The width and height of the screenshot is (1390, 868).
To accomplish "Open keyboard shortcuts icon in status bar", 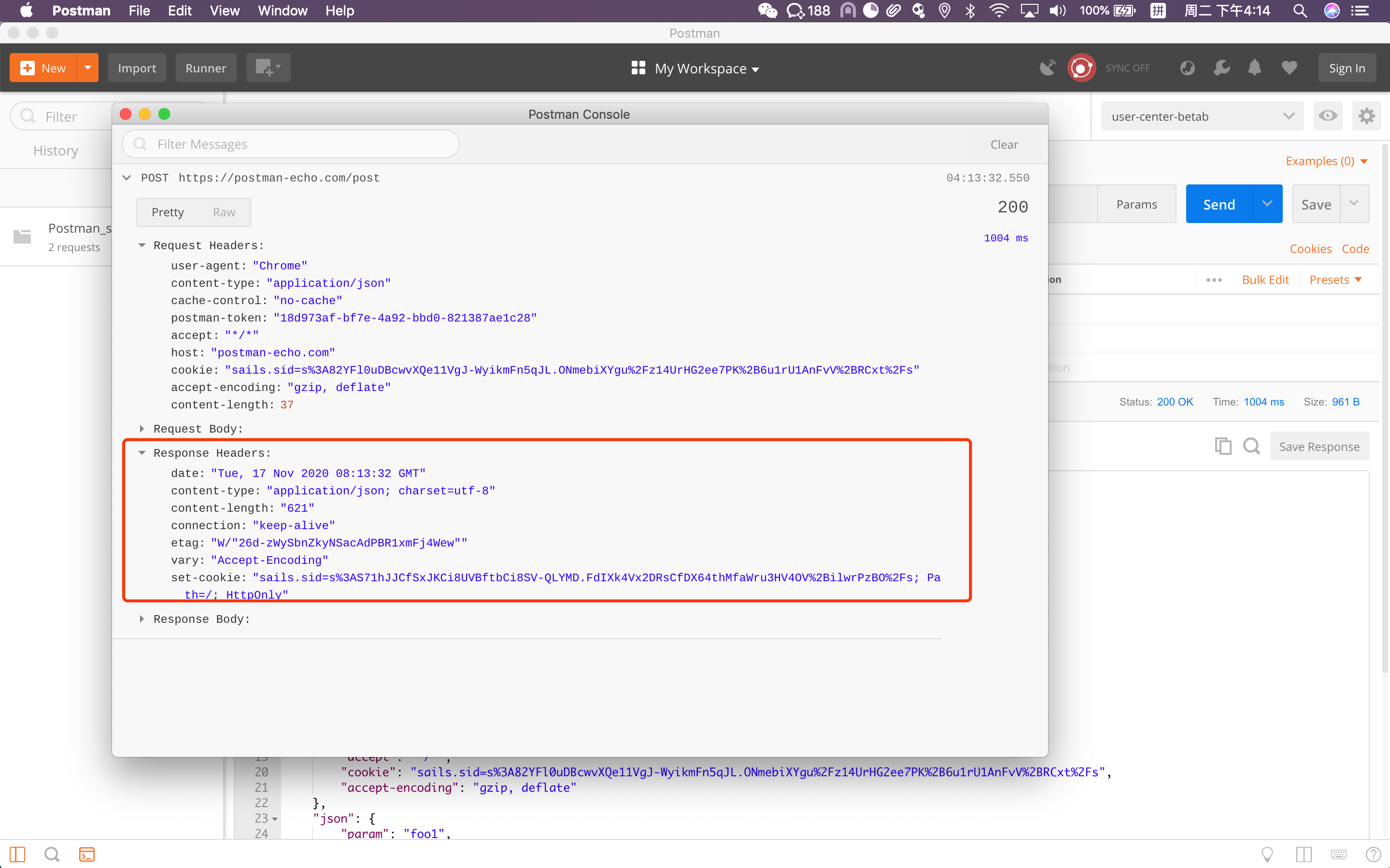I will [x=1339, y=855].
